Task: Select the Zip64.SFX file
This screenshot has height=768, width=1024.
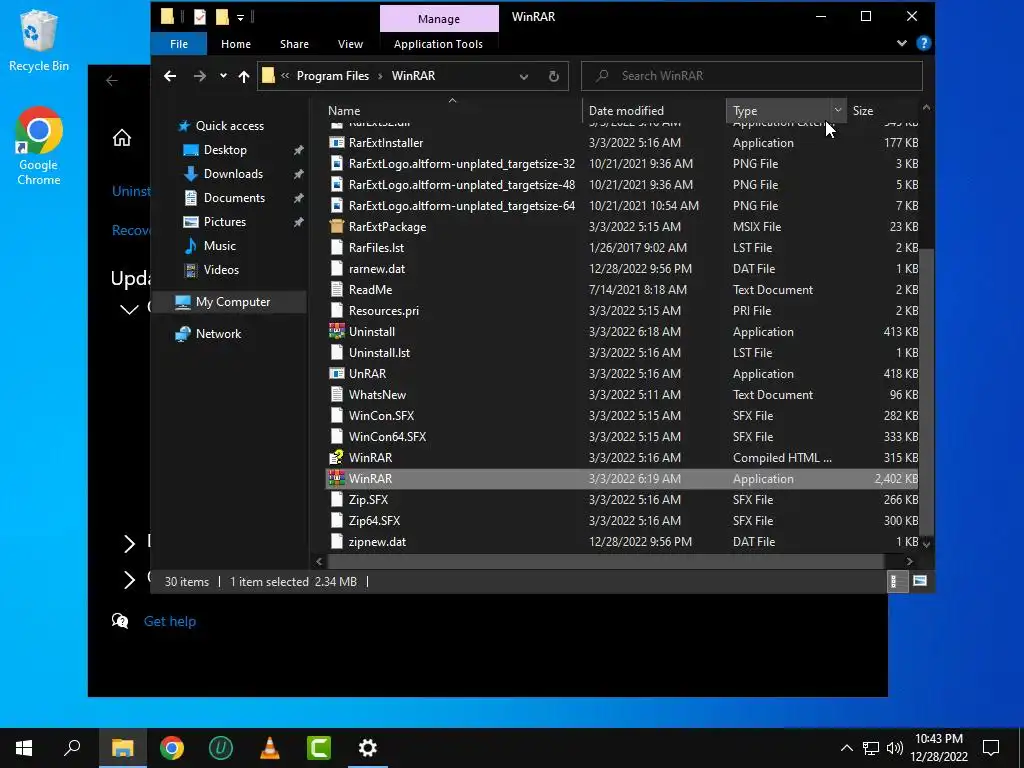Action: (x=374, y=520)
